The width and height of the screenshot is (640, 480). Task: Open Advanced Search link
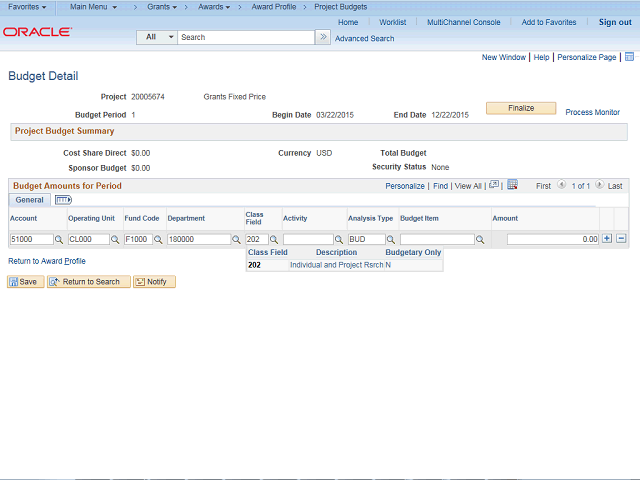[x=364, y=38]
